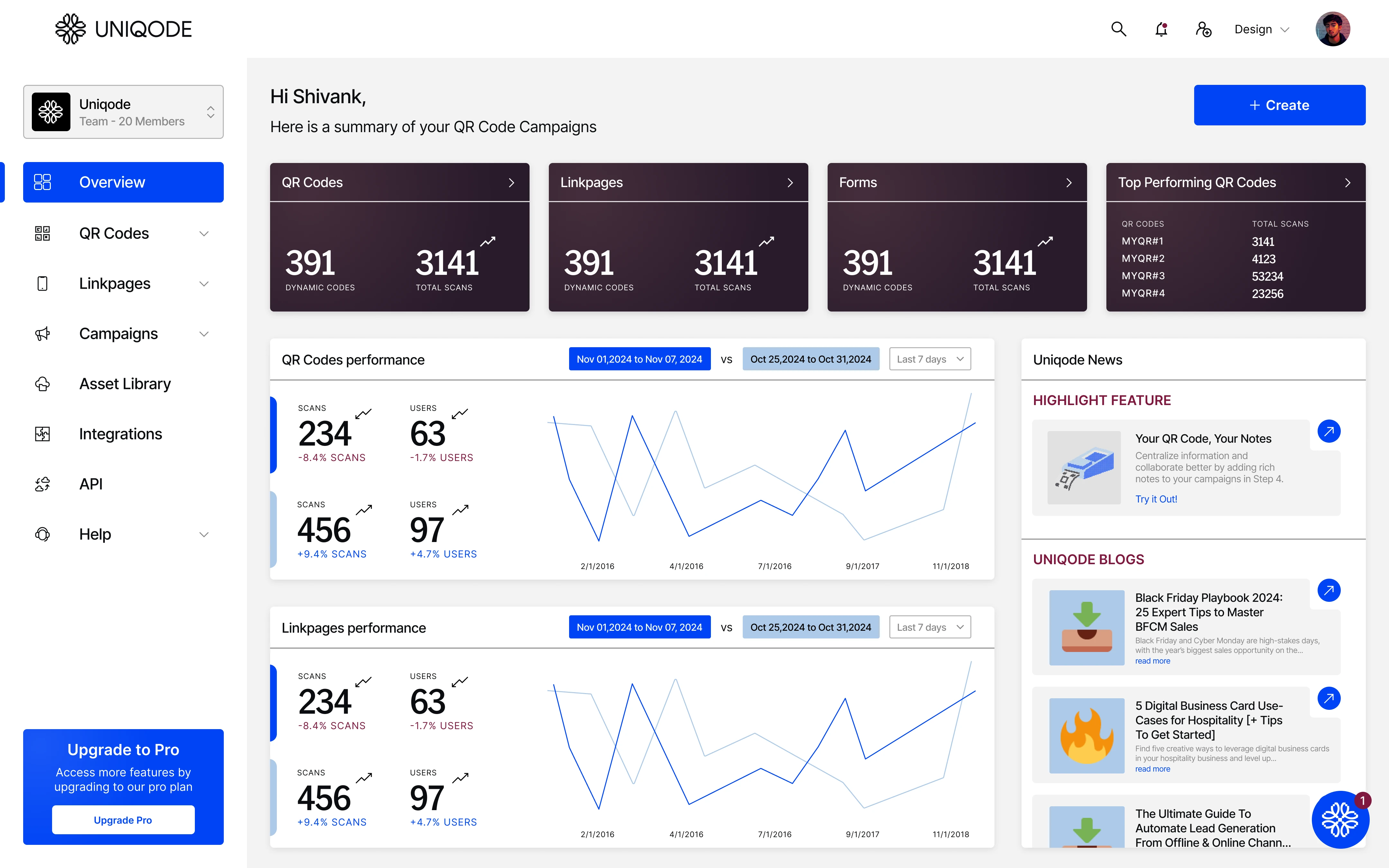Open the Forms summary card arrow
The image size is (1389, 868).
click(x=1069, y=183)
